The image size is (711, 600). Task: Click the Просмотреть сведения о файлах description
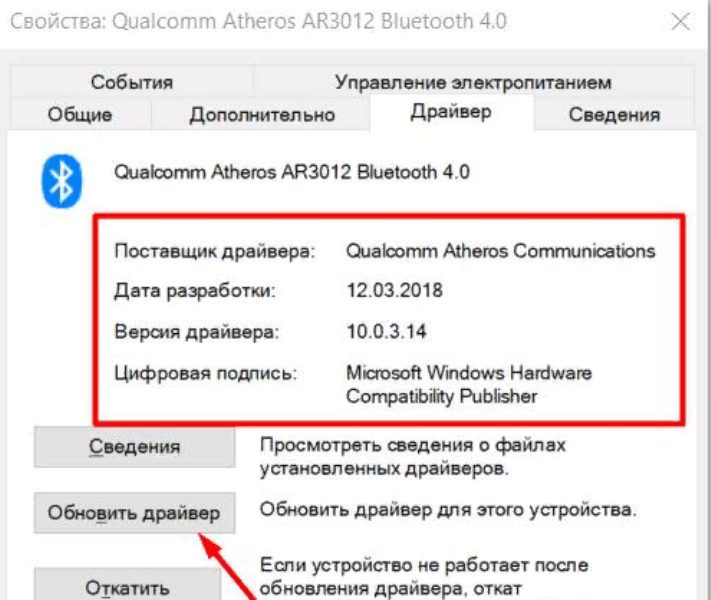413,456
